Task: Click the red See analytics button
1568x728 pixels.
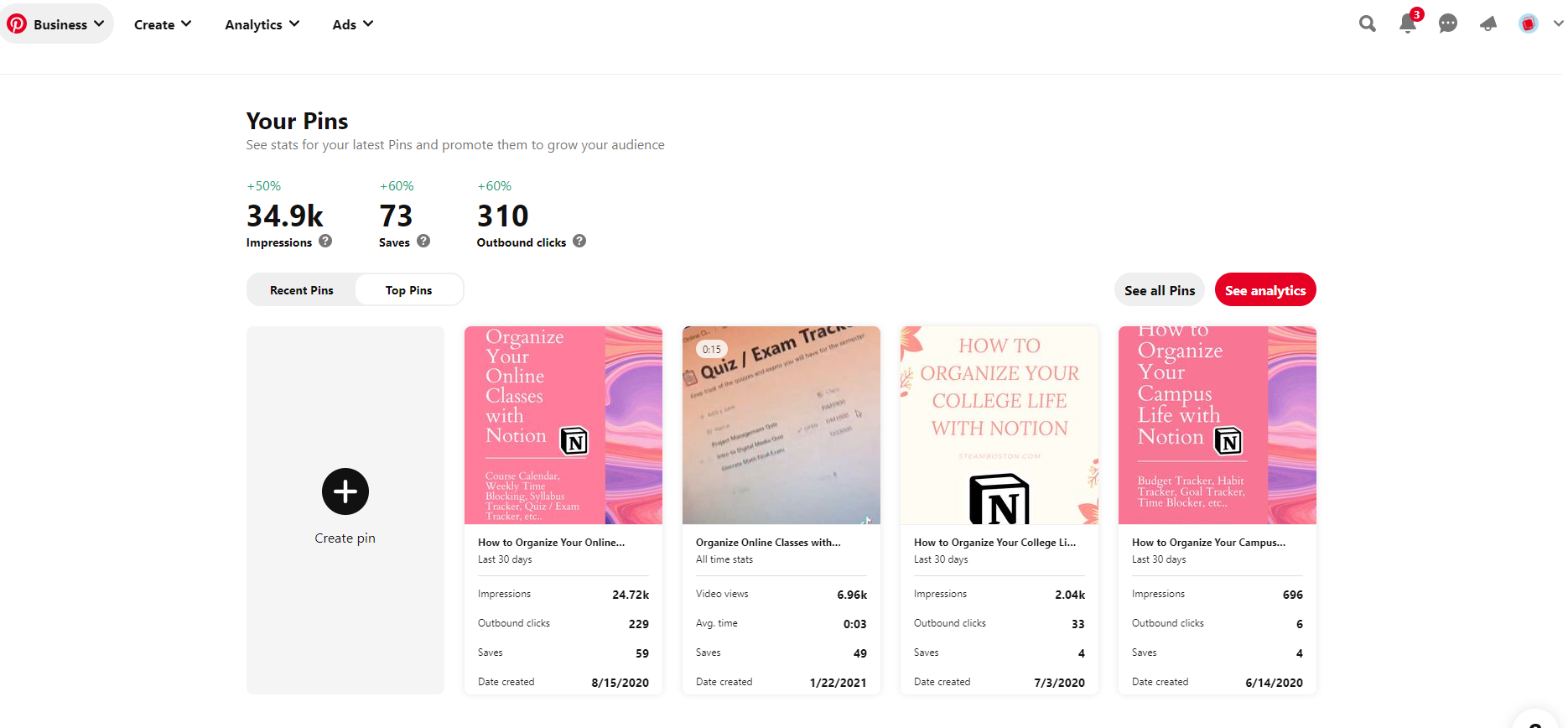Action: point(1265,290)
